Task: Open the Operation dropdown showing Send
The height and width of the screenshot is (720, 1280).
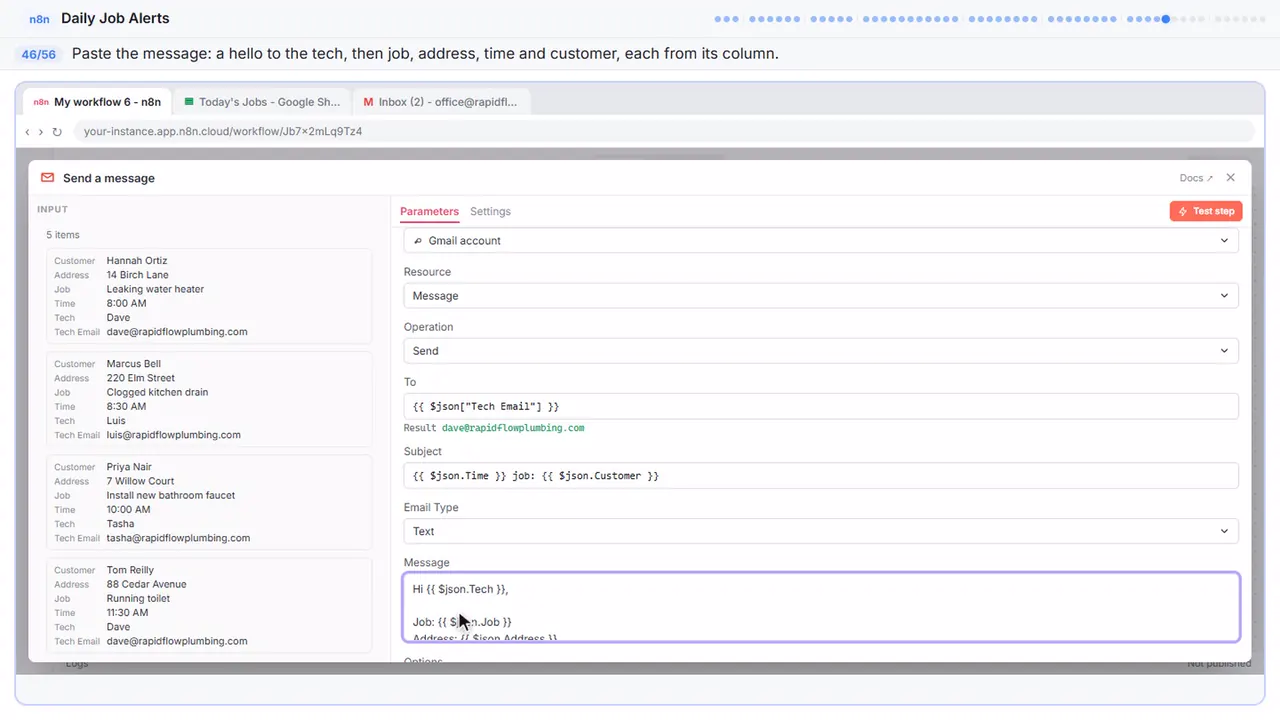Action: (x=821, y=351)
